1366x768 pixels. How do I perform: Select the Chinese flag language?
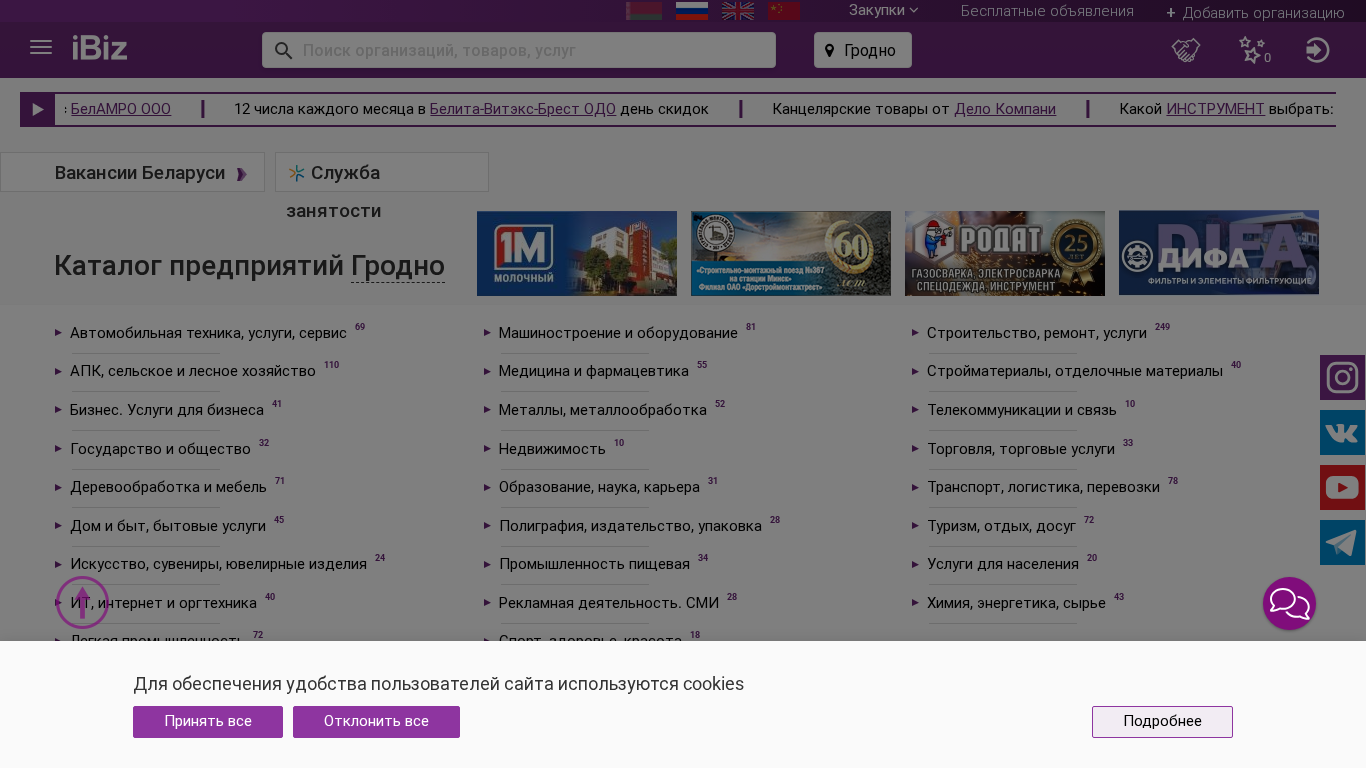pyautogui.click(x=784, y=10)
